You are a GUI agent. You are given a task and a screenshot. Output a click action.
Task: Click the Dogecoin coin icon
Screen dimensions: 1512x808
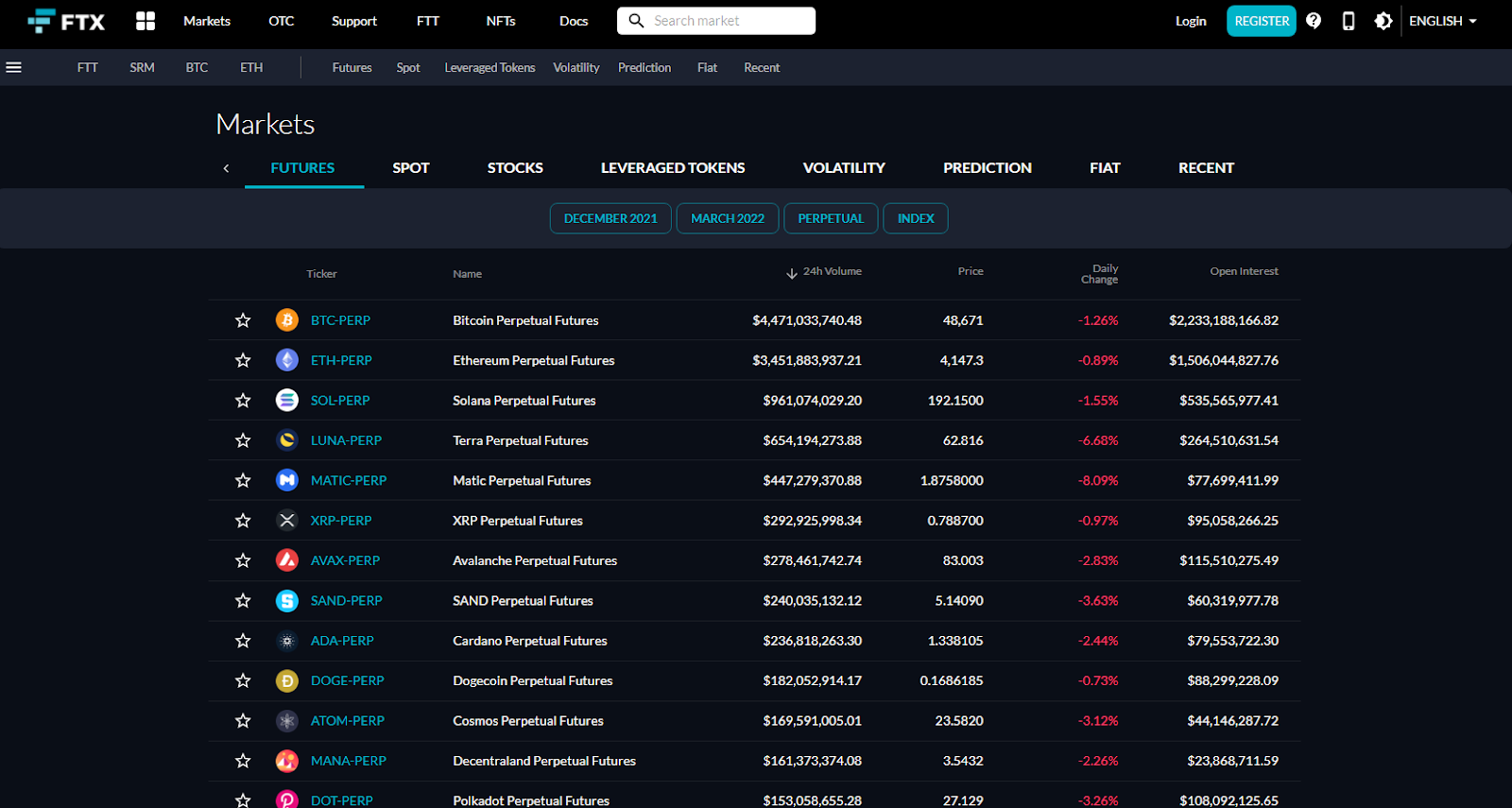coord(287,680)
